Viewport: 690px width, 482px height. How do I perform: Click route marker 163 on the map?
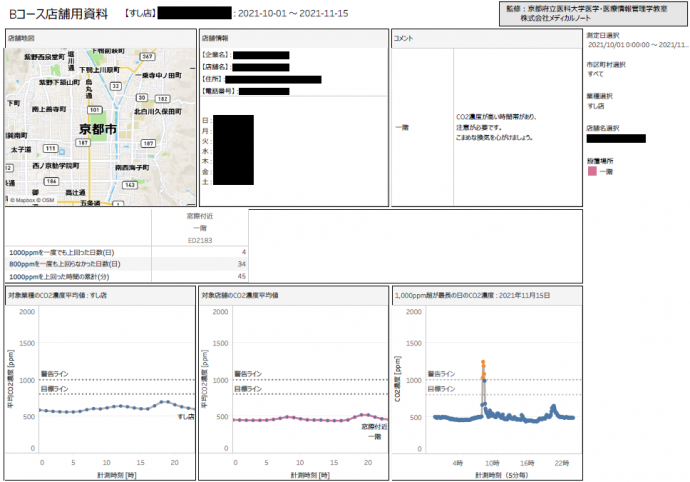[129, 185]
